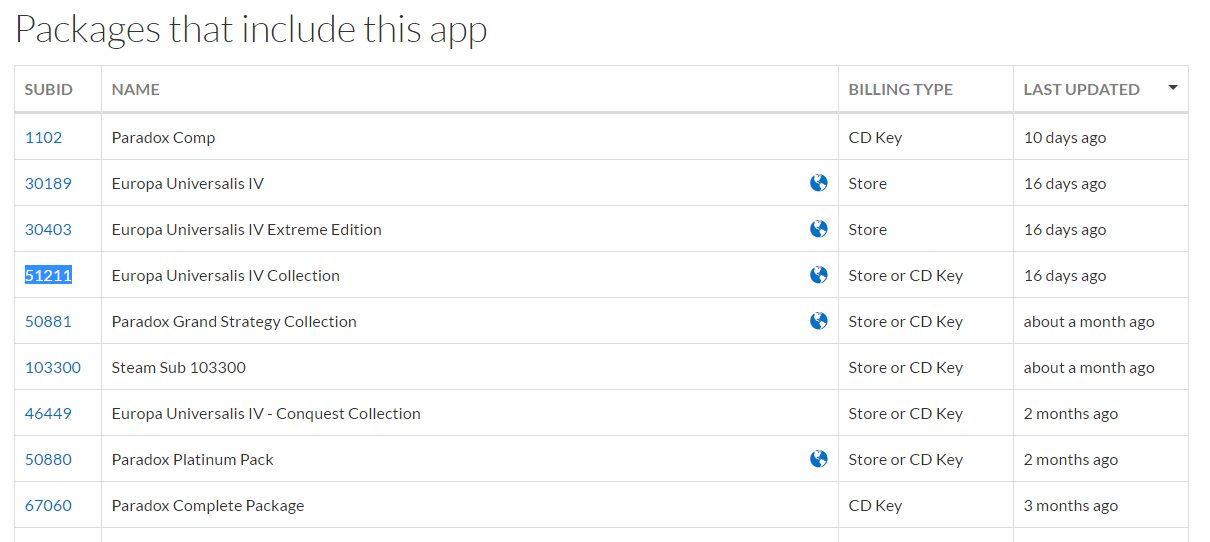Open SubID 30403 link
The height and width of the screenshot is (542, 1210).
[x=48, y=229]
